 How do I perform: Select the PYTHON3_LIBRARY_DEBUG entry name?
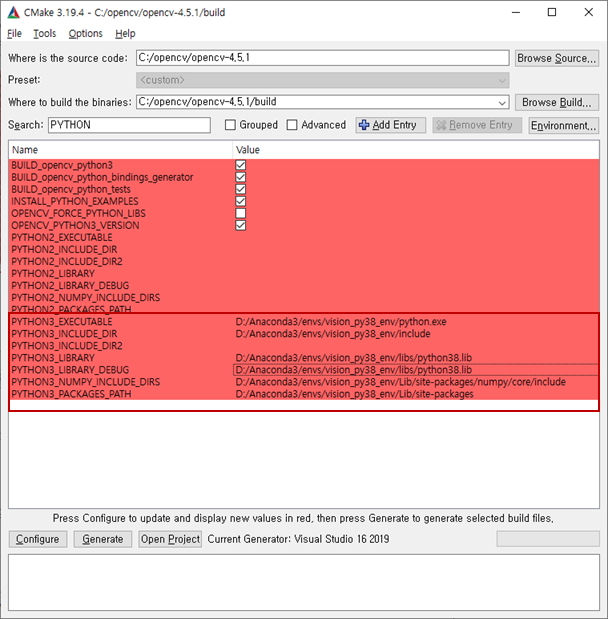[x=70, y=370]
